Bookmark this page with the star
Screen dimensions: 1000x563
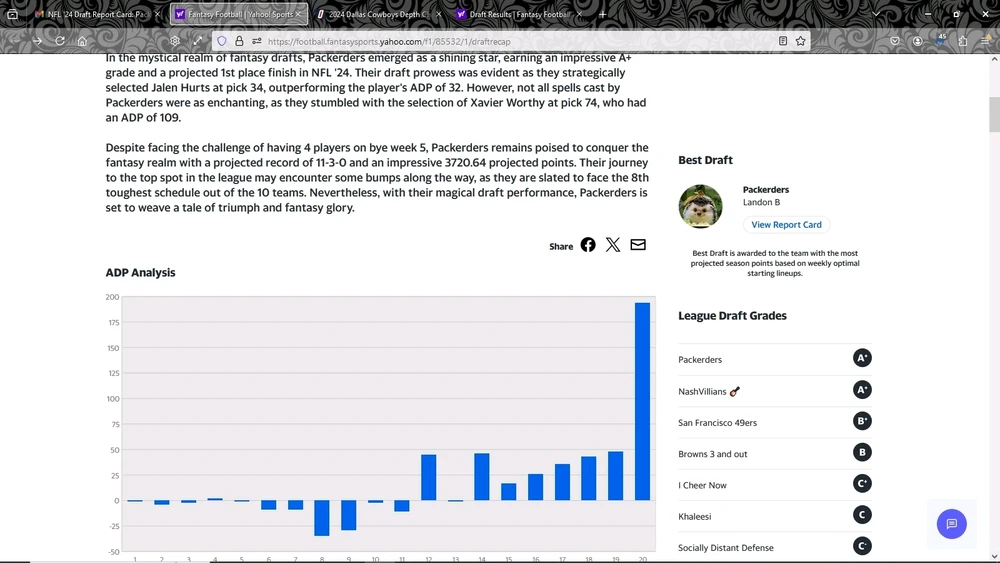(800, 41)
